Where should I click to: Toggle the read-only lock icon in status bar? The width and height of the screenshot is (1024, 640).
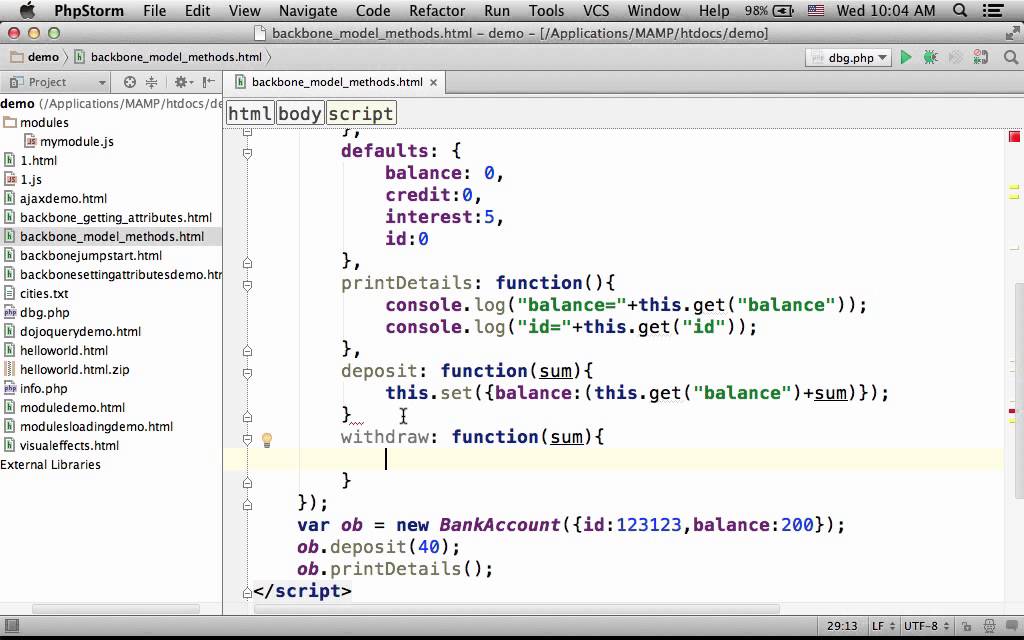coord(967,626)
